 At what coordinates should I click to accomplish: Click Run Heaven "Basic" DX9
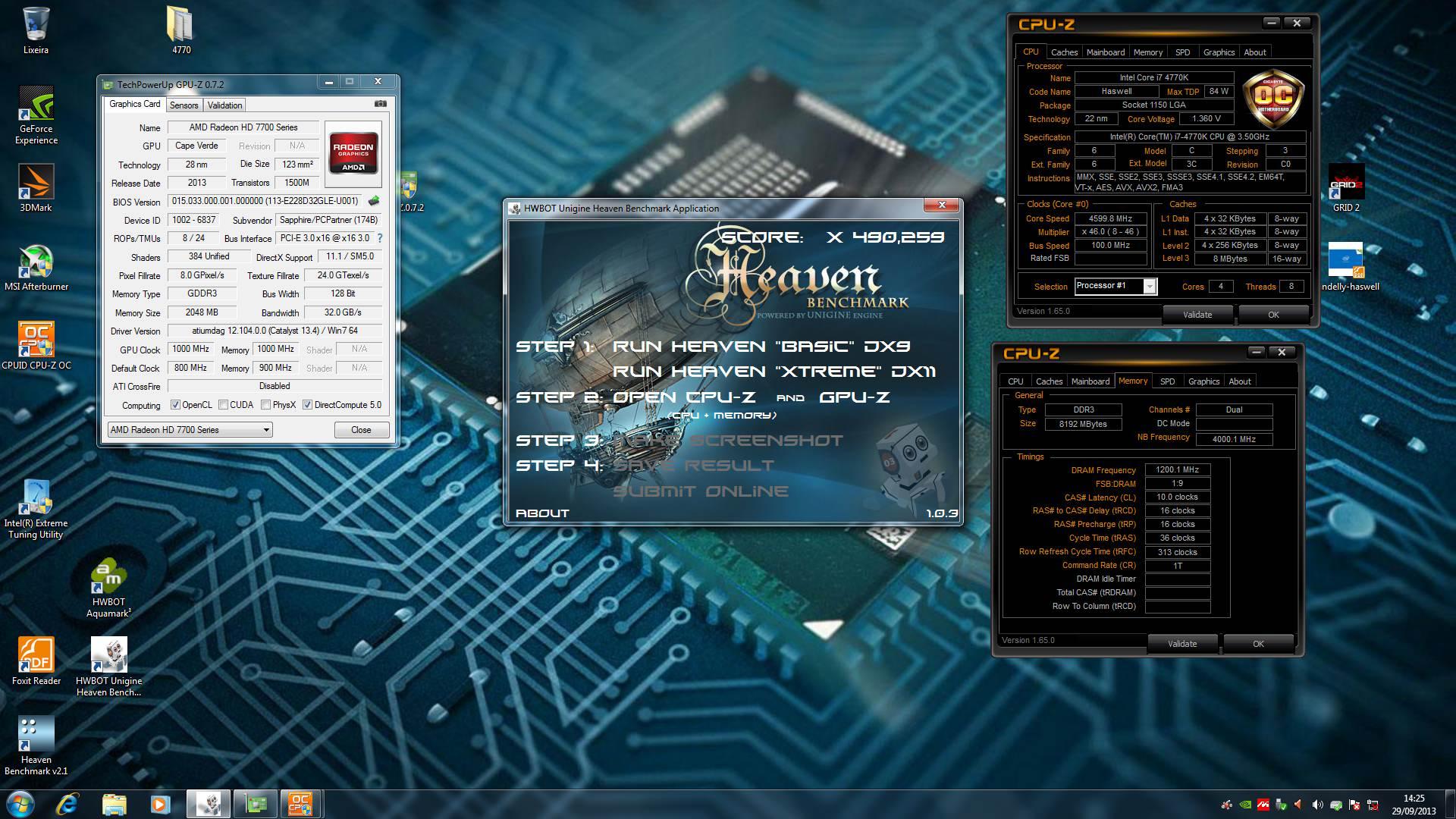(761, 347)
